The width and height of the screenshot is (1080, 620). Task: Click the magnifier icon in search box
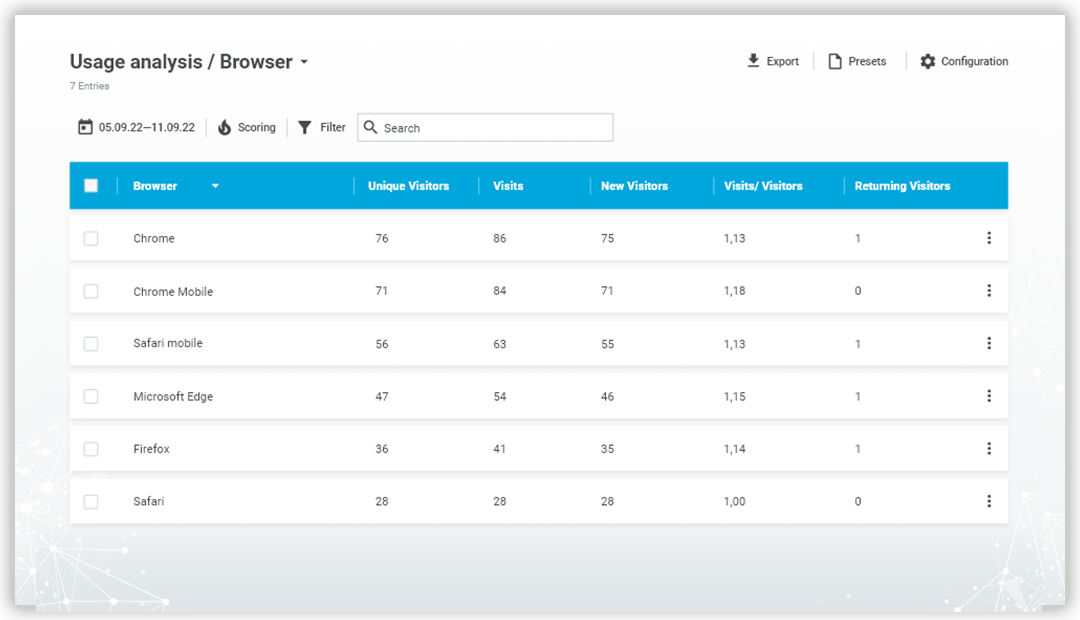pyautogui.click(x=371, y=127)
